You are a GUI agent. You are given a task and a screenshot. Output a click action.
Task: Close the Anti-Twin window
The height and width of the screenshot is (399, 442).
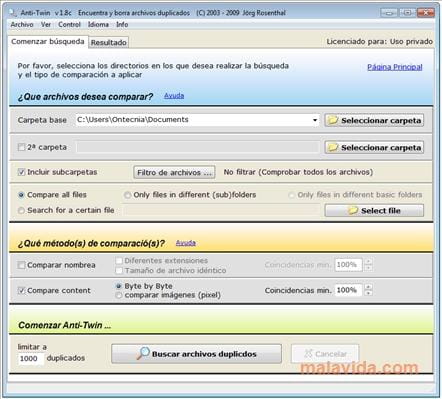pyautogui.click(x=425, y=13)
